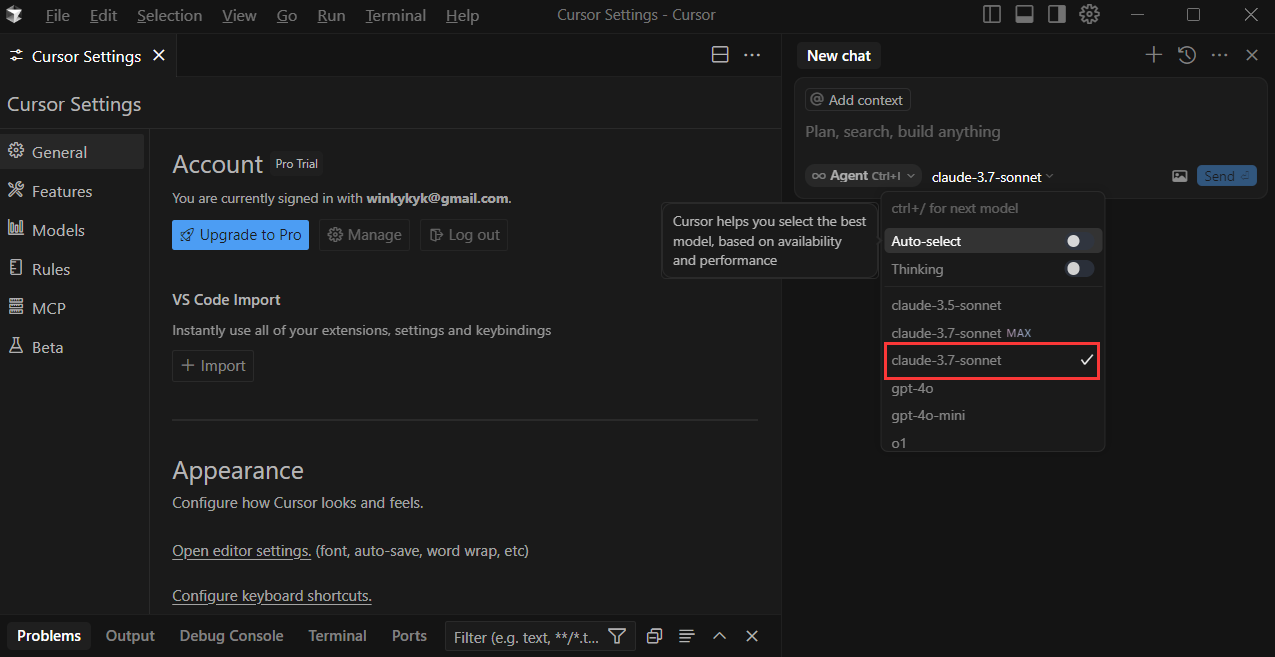
Task: Close the bottom panel
Action: [x=752, y=636]
